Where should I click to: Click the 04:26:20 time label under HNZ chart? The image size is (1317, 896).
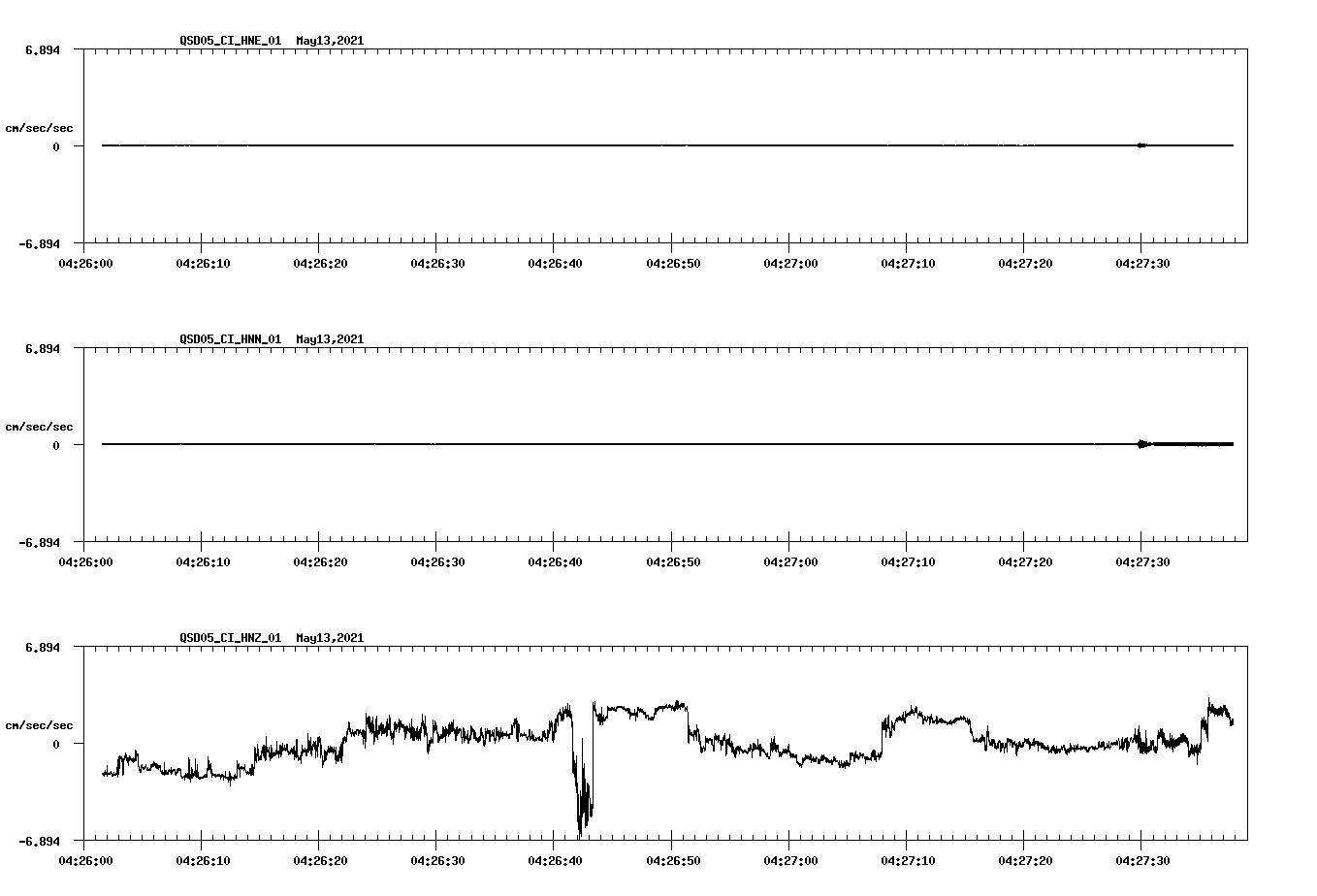[319, 860]
